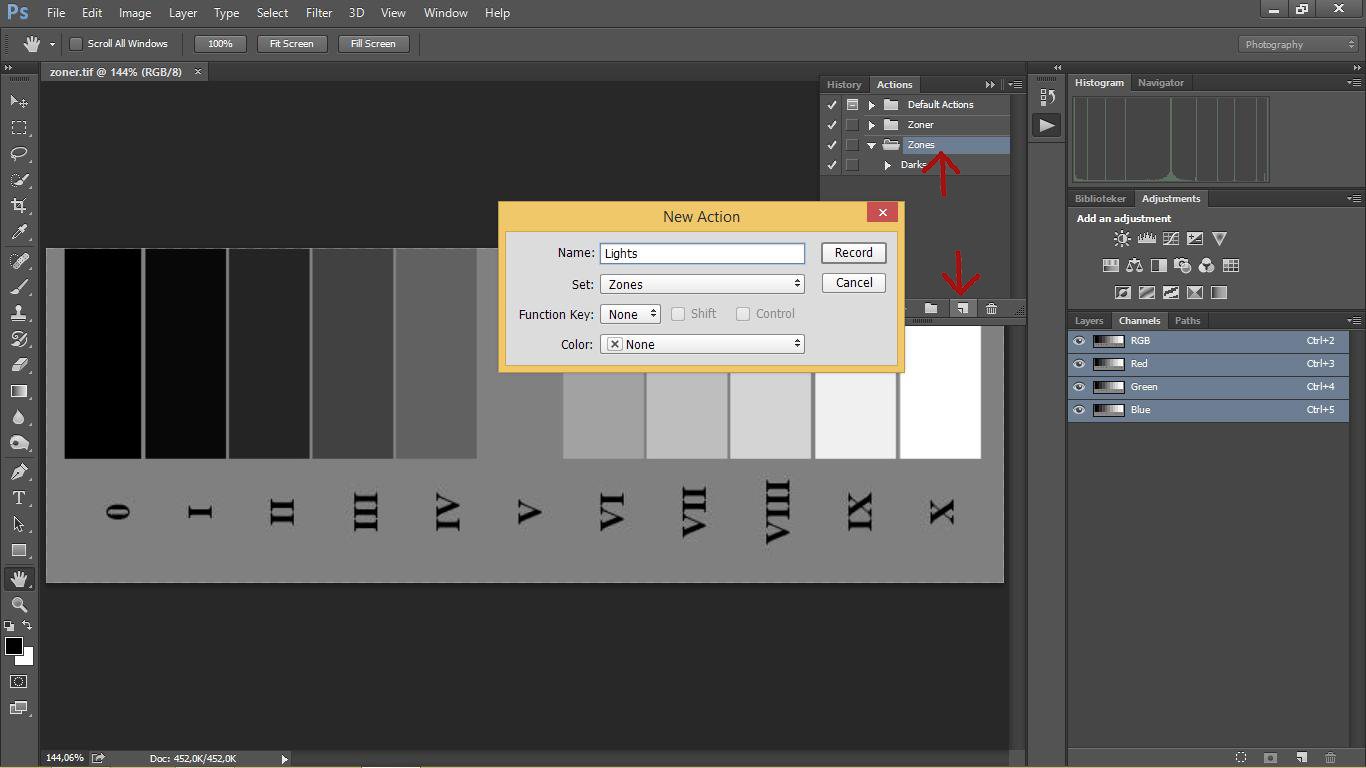
Task: Click the Fit Screen button
Action: click(x=291, y=44)
